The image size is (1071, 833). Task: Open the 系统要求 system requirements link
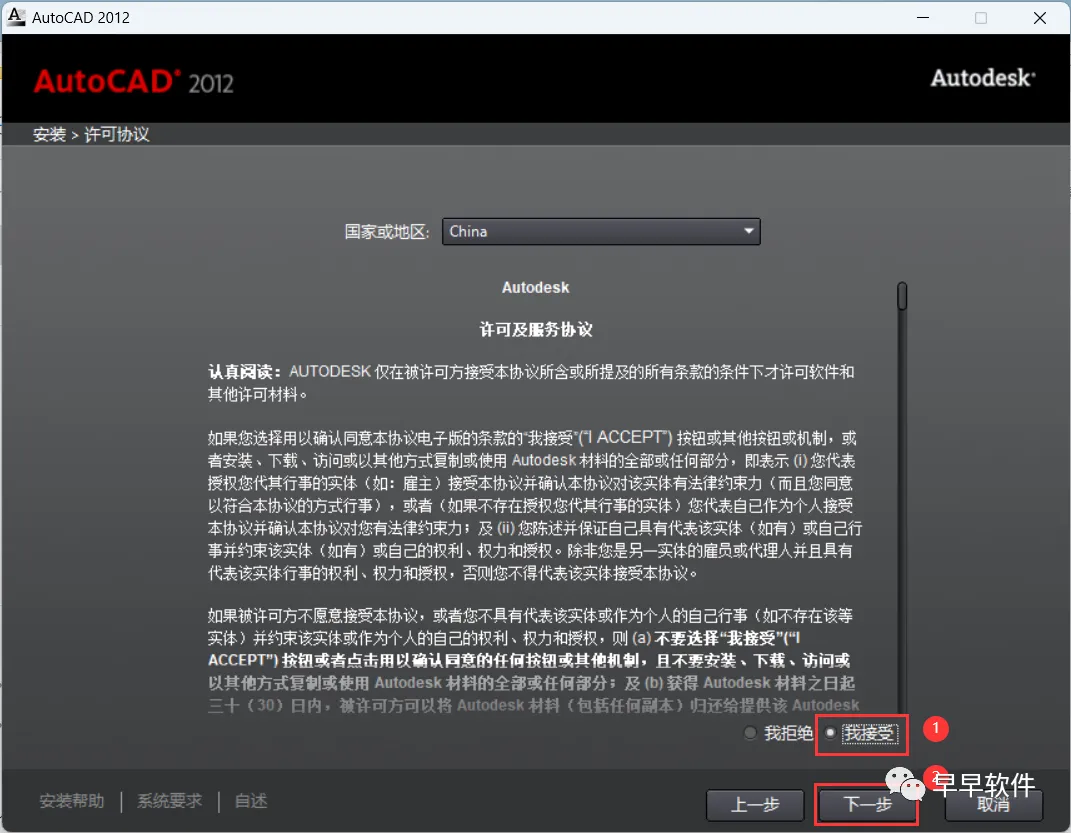[169, 801]
